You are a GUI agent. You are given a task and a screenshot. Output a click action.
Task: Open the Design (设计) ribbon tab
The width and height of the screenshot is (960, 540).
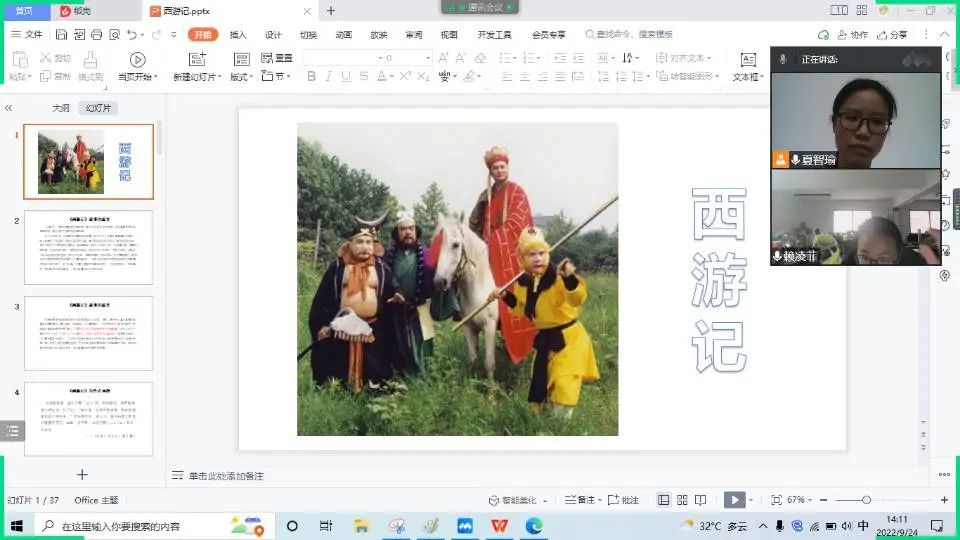tap(273, 35)
